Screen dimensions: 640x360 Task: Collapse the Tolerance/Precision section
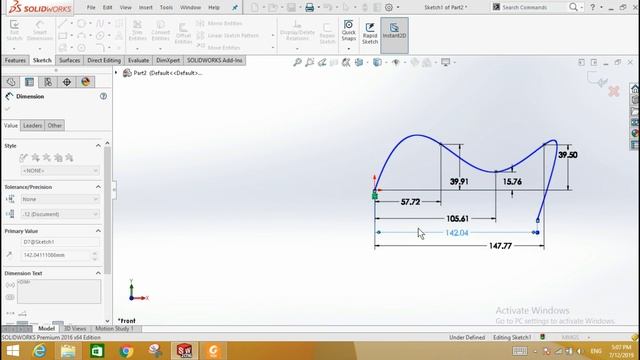(x=98, y=187)
